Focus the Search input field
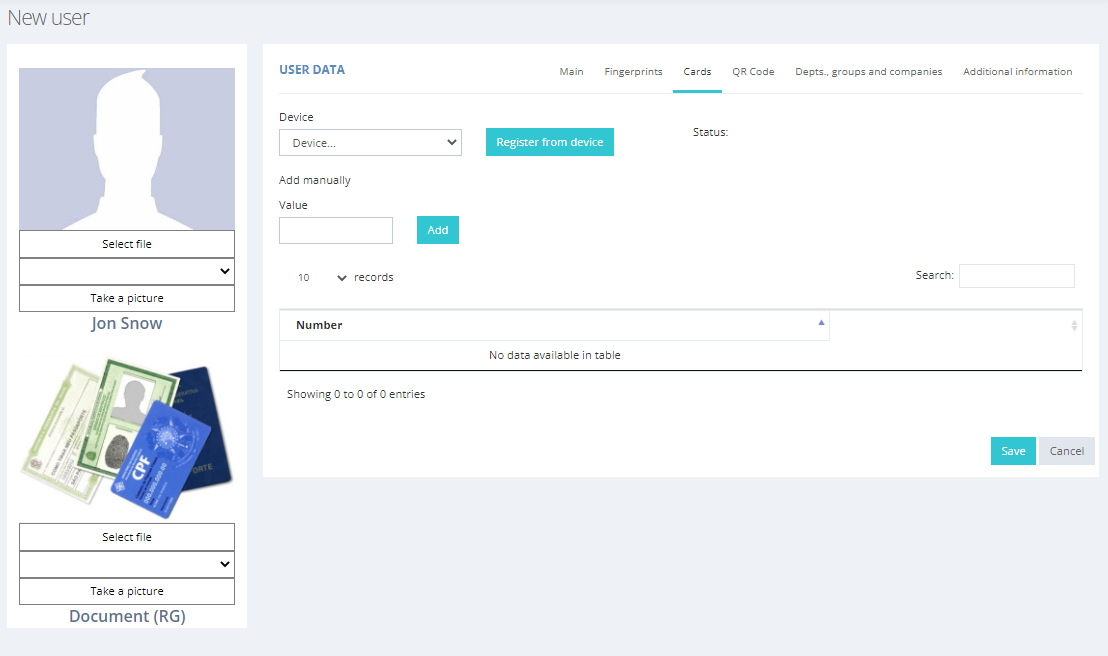Screen dimensions: 1108x656 1016,276
